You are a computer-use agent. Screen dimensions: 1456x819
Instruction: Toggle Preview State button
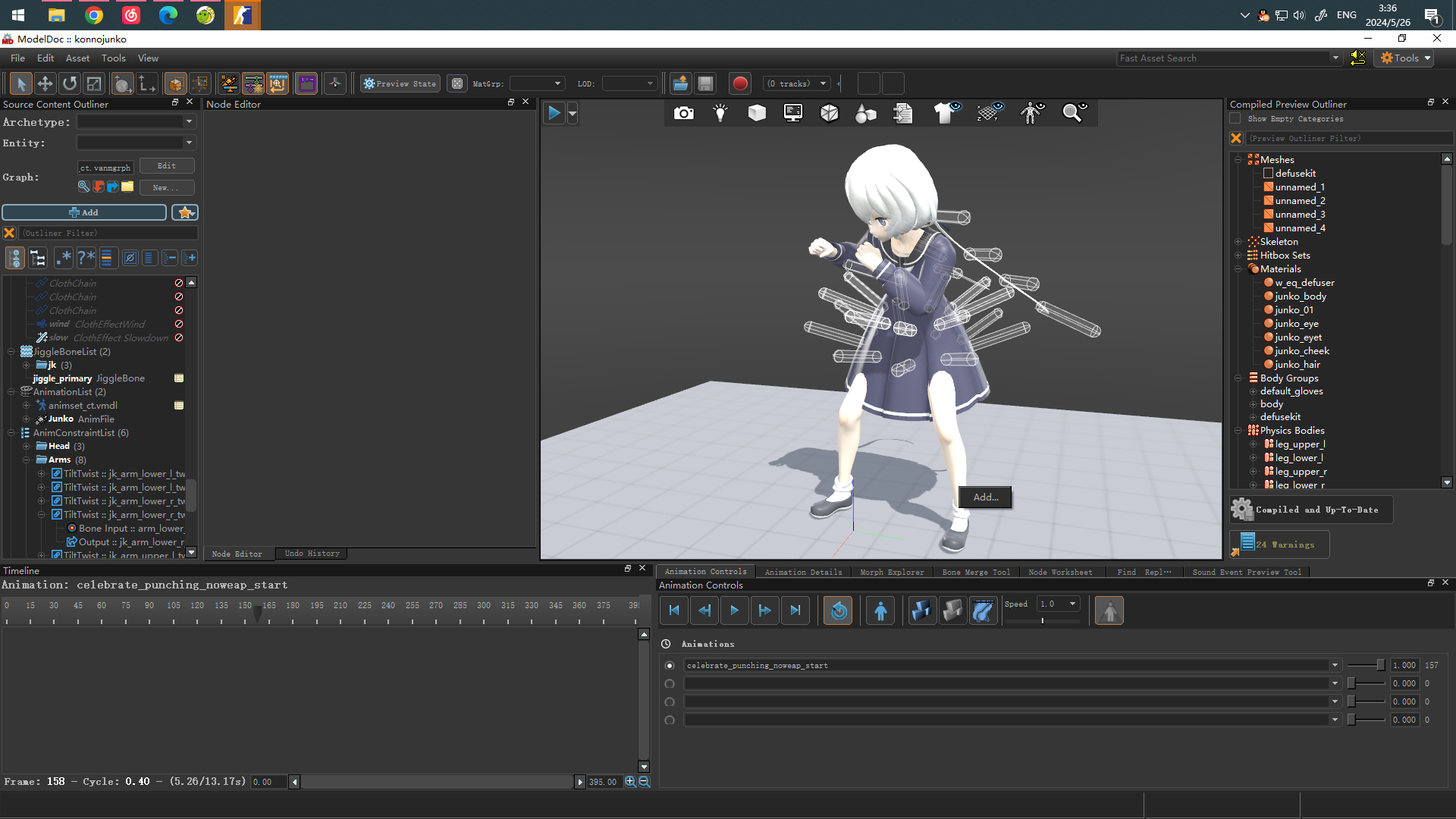coord(400,83)
